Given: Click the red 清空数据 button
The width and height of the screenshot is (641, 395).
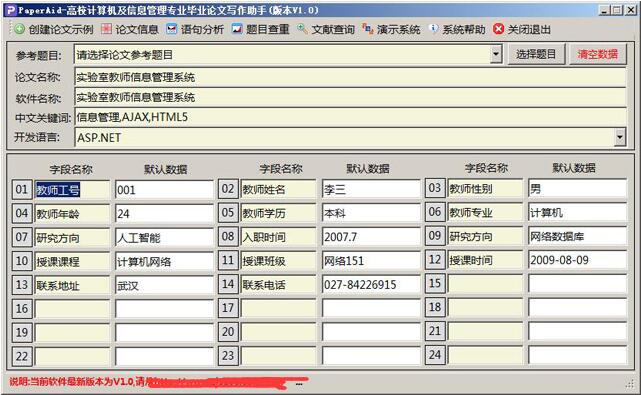Looking at the screenshot, I should [x=597, y=54].
